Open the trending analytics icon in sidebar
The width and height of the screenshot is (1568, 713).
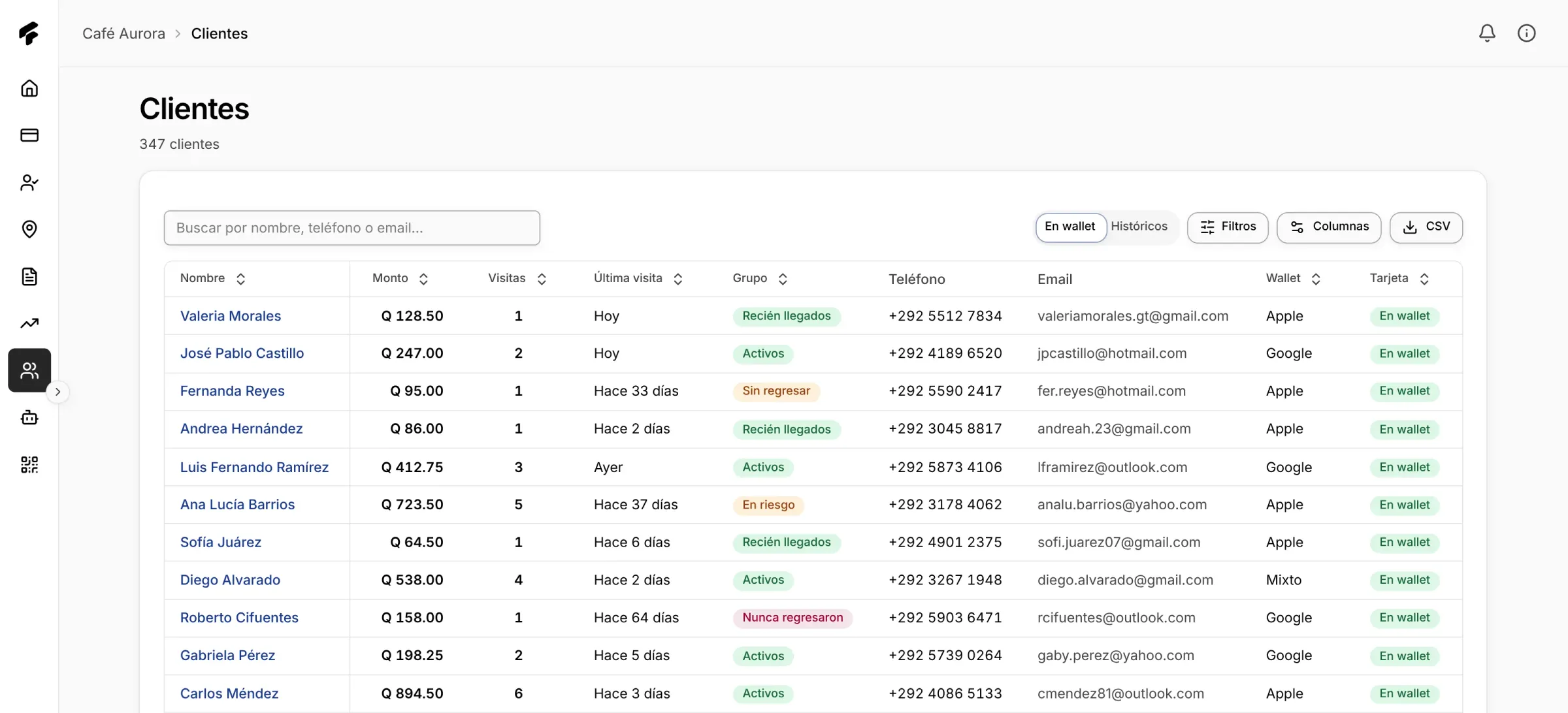29,323
